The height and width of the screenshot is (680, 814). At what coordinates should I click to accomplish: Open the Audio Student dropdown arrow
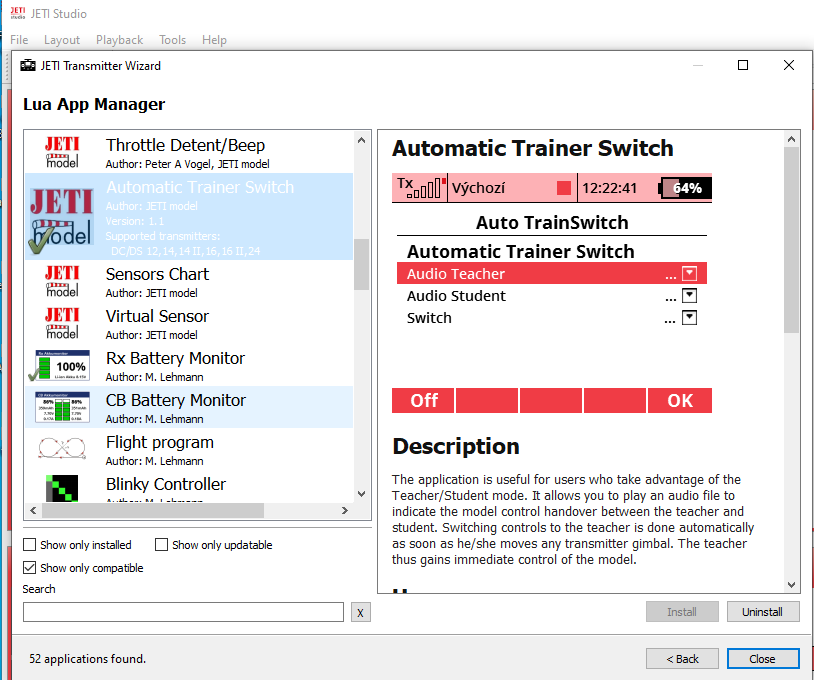tap(689, 295)
